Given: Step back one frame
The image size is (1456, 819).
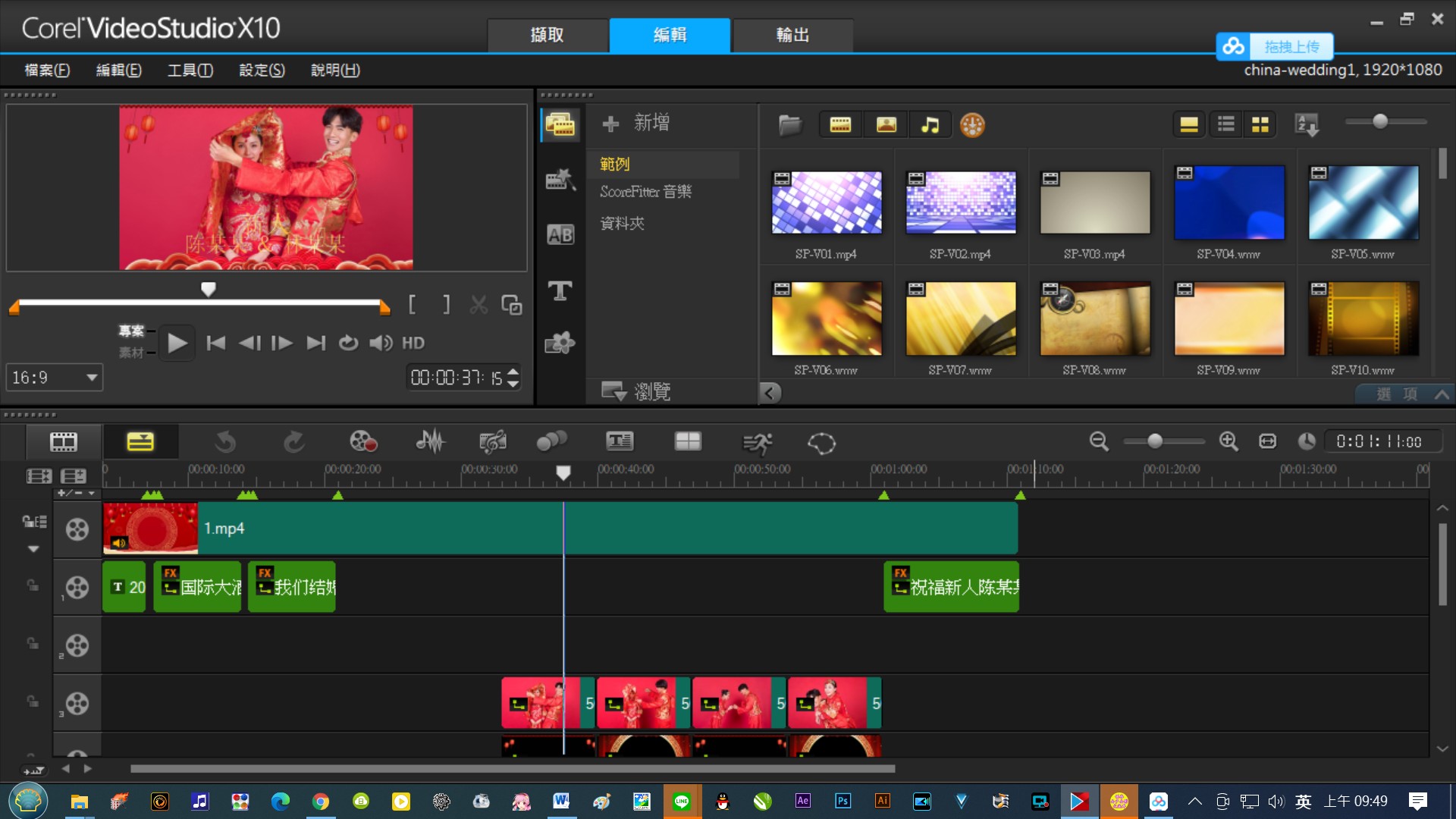Looking at the screenshot, I should [x=249, y=344].
